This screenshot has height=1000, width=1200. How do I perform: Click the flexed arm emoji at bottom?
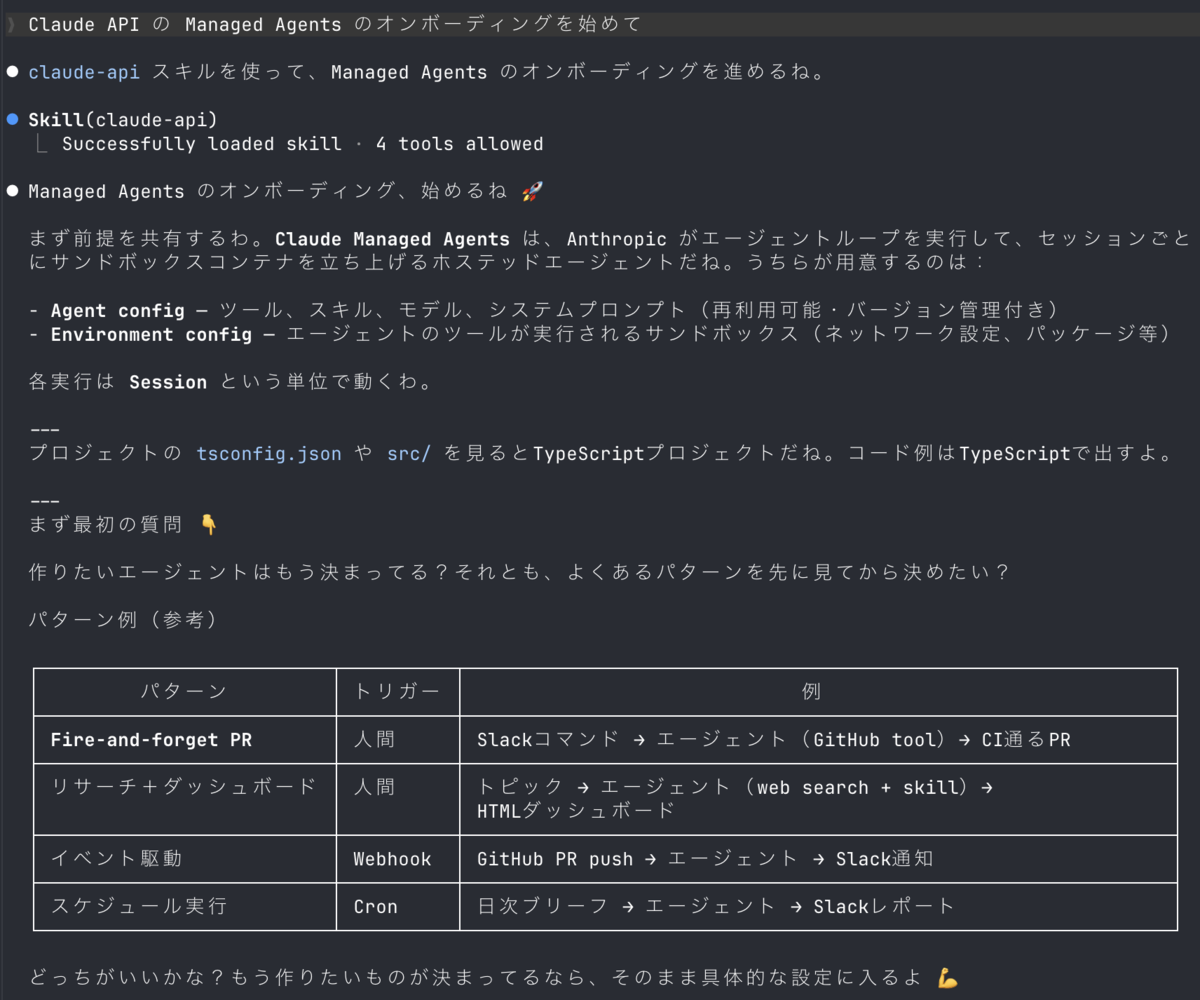(948, 977)
